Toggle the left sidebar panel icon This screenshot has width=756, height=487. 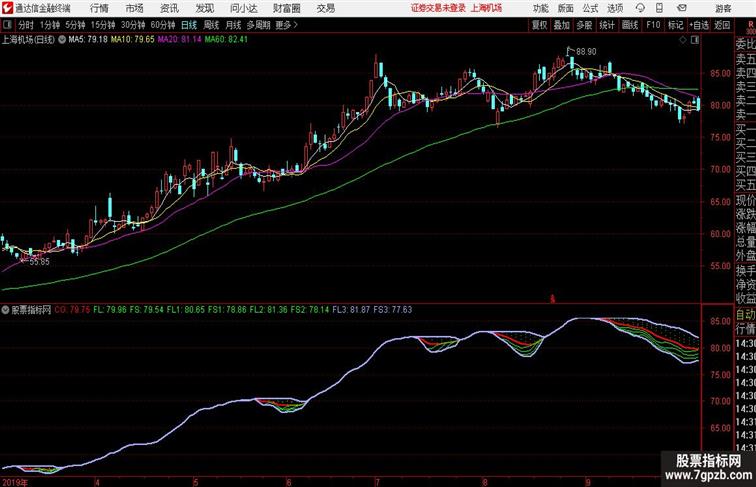tap(7, 25)
